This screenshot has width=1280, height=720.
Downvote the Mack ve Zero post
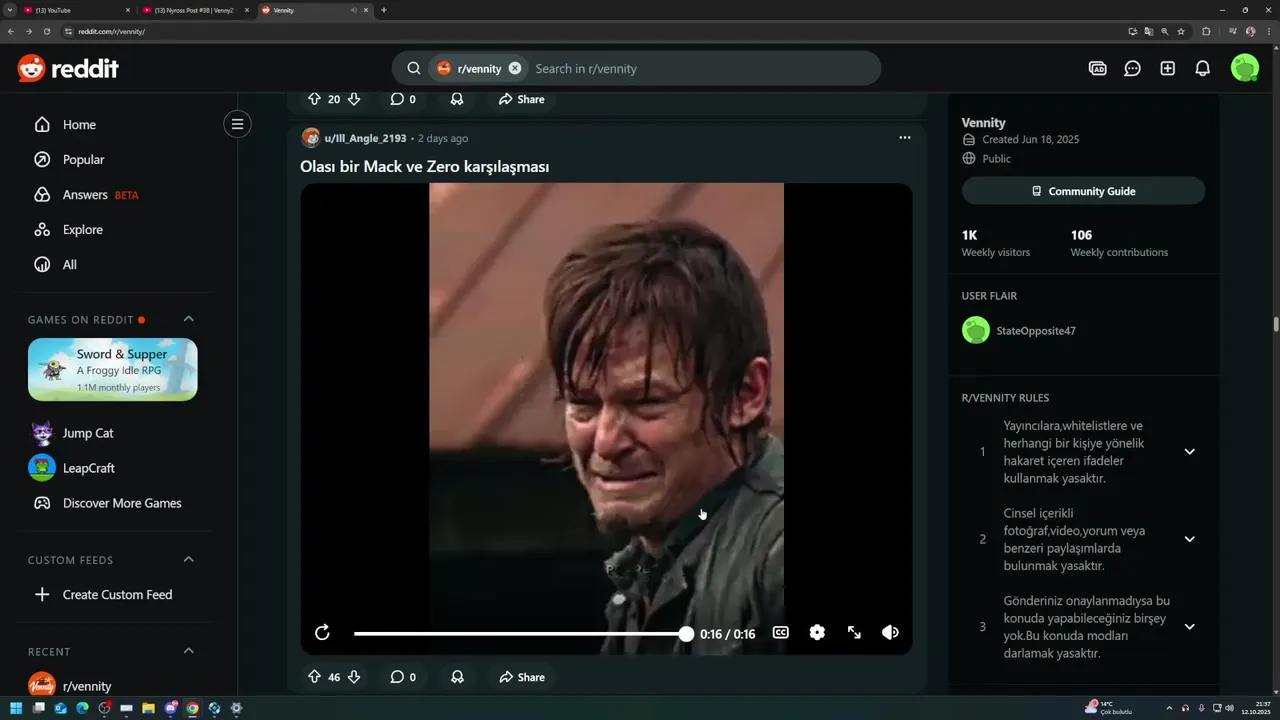tap(353, 677)
